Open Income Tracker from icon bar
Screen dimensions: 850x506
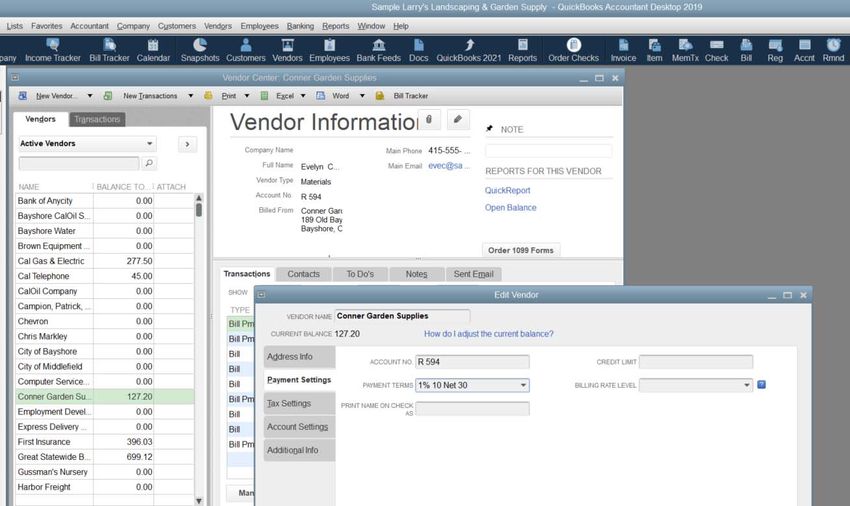click(x=53, y=50)
